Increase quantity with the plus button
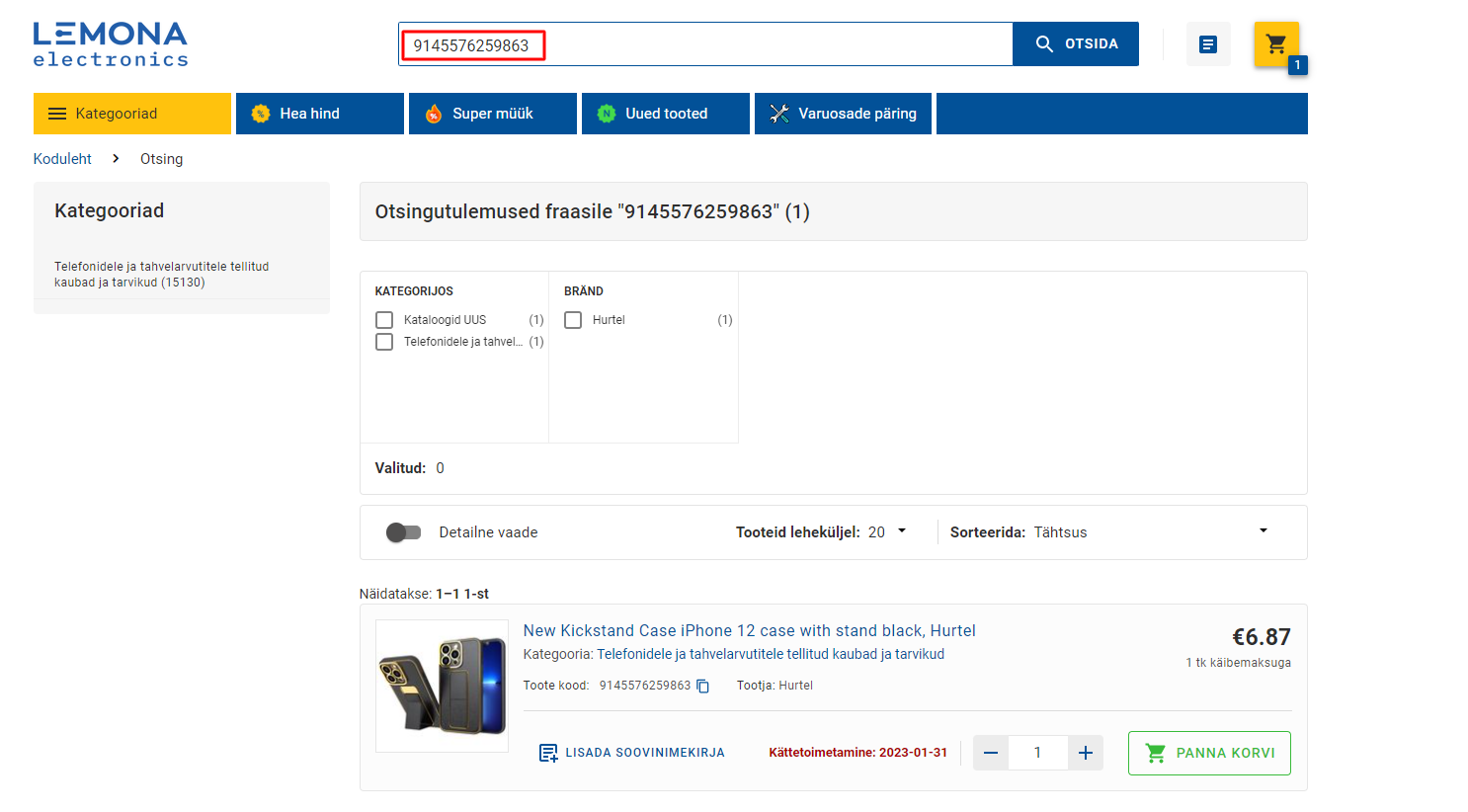Image resolution: width=1468 pixels, height=812 pixels. click(1086, 753)
